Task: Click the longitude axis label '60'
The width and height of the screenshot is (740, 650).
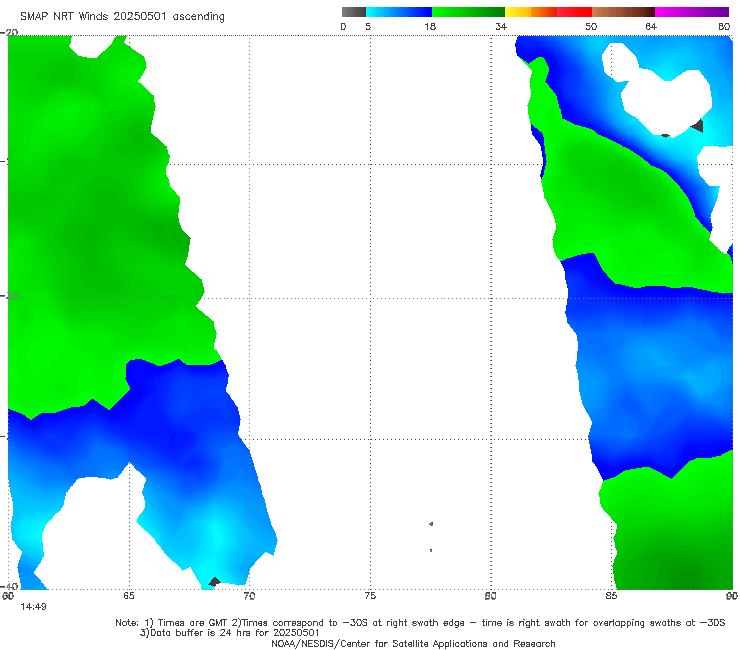Action: click(8, 596)
